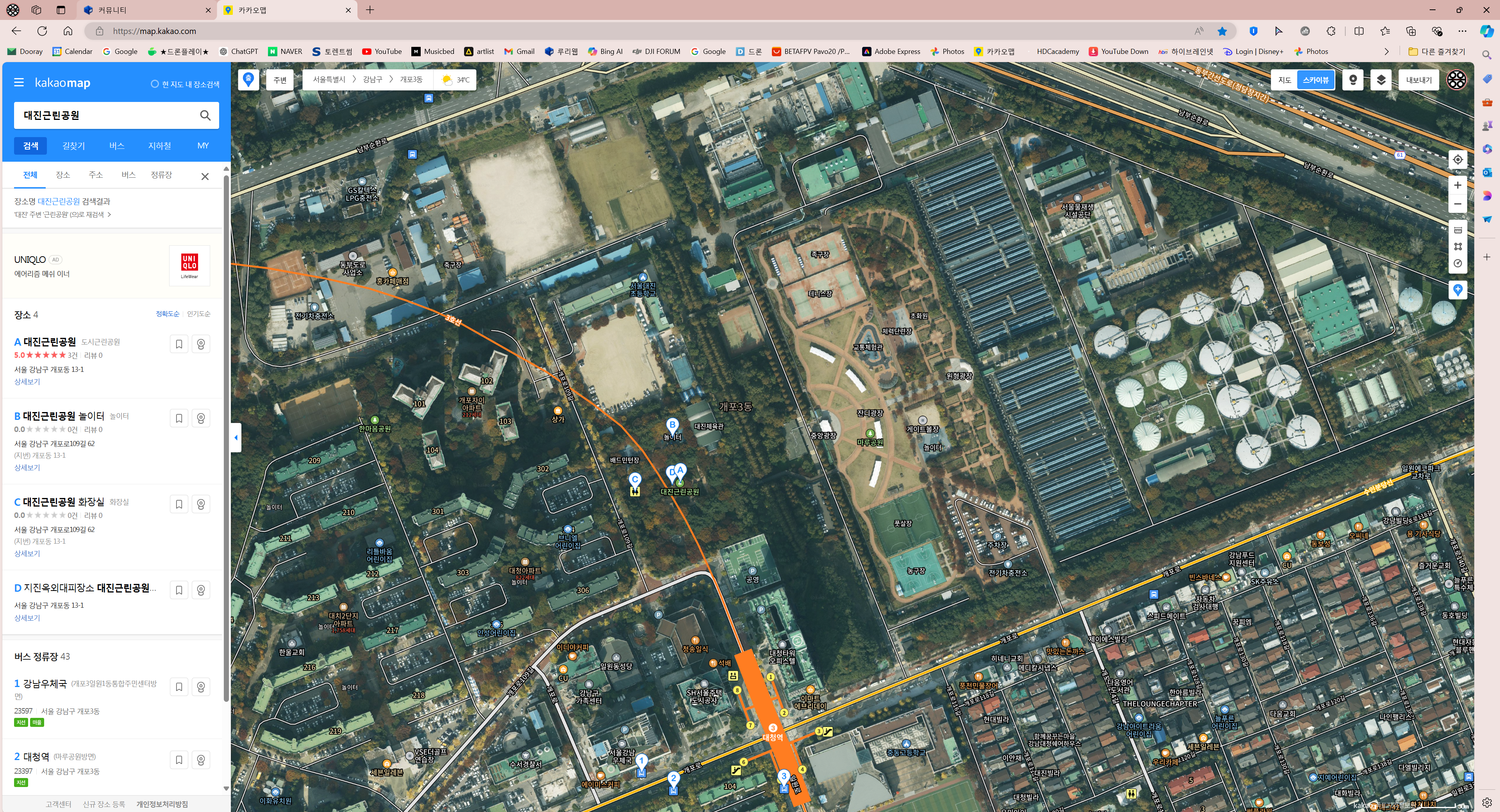
Task: Bookmark 대진근린공원 result A
Action: 179,344
